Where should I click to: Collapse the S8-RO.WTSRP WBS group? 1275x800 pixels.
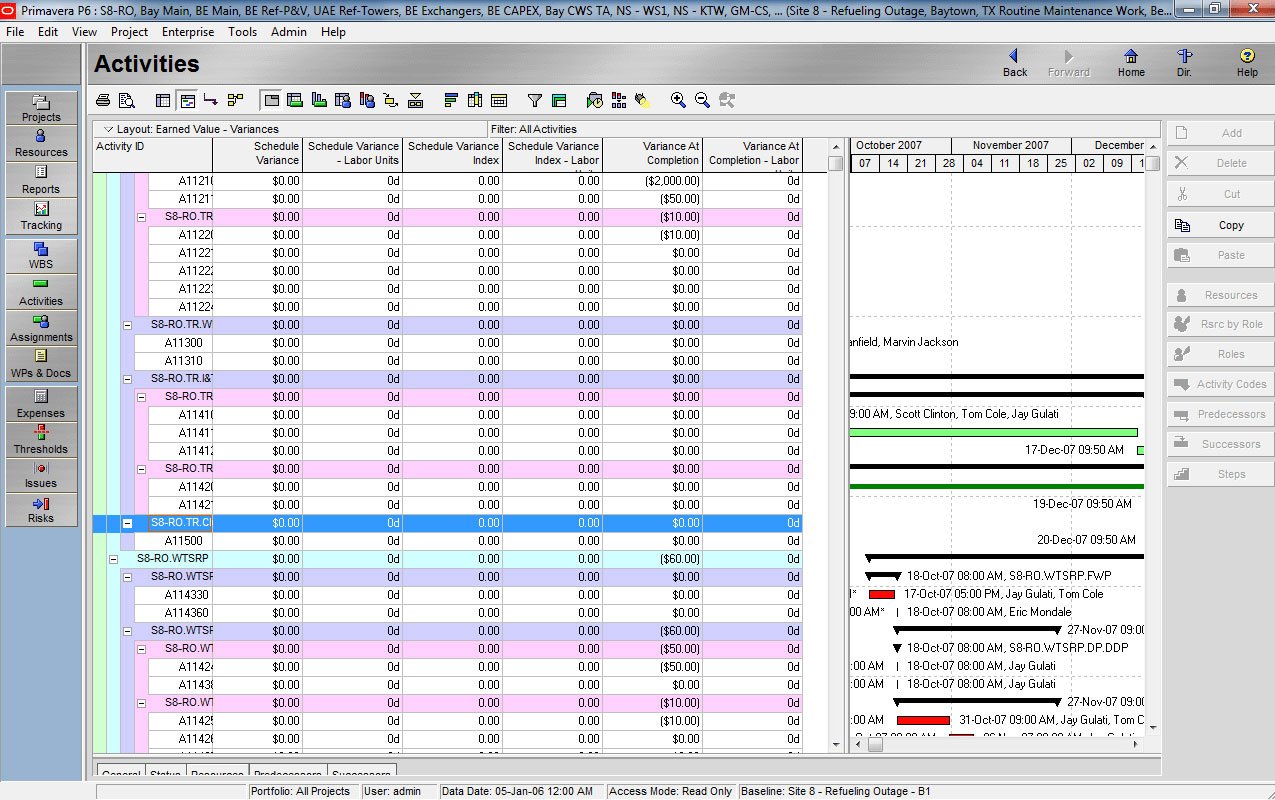tap(114, 559)
